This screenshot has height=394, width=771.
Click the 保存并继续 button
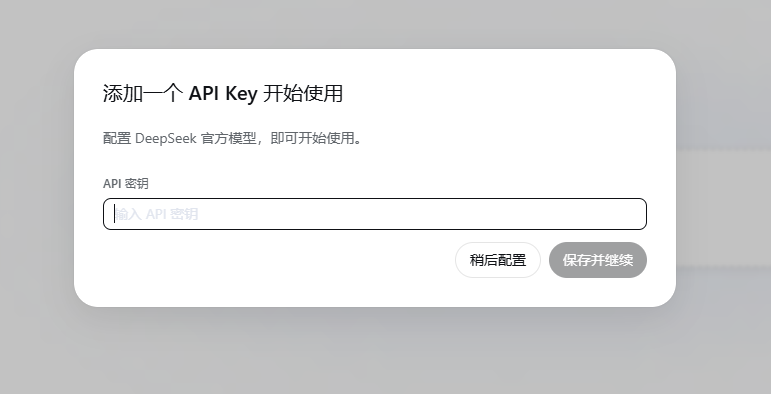tap(597, 260)
